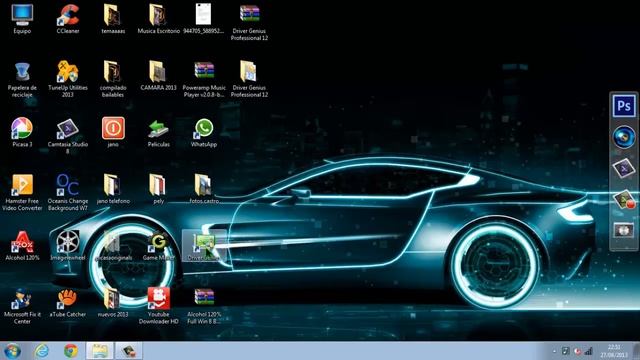Launch Game Maker
Image resolution: width=640 pixels, height=360 pixels.
[x=158, y=246]
